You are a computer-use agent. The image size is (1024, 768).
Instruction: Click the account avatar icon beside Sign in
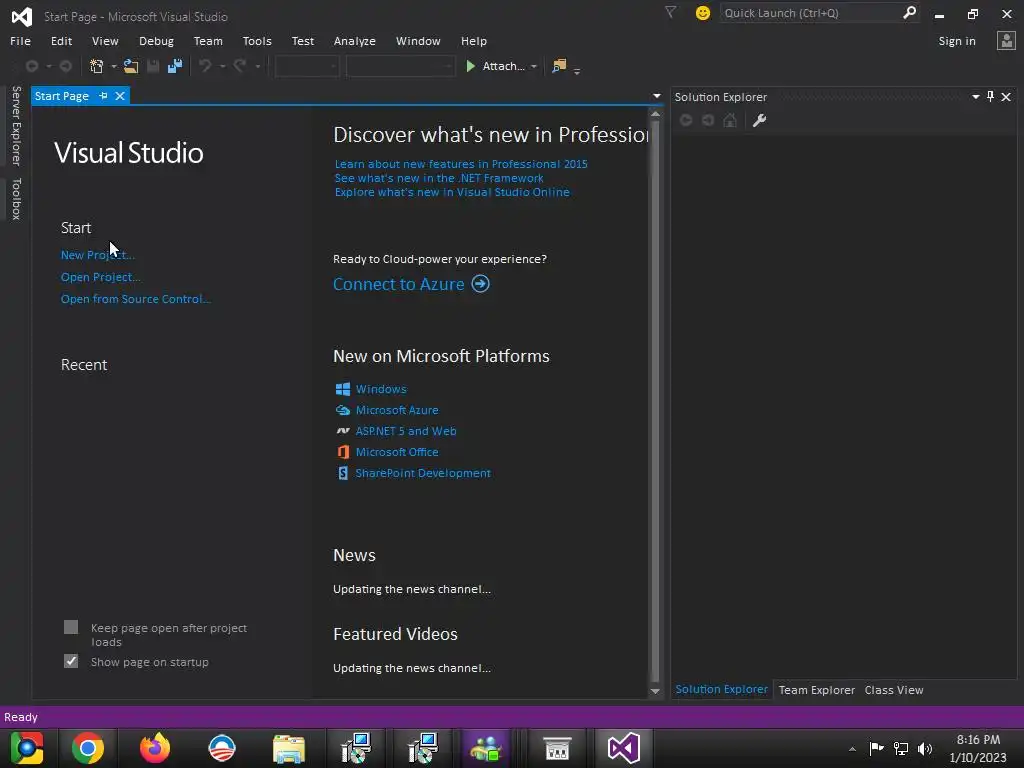tap(1006, 41)
